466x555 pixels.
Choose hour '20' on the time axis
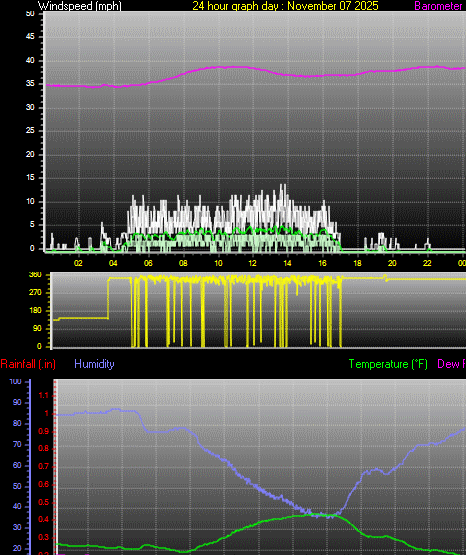[x=392, y=263]
